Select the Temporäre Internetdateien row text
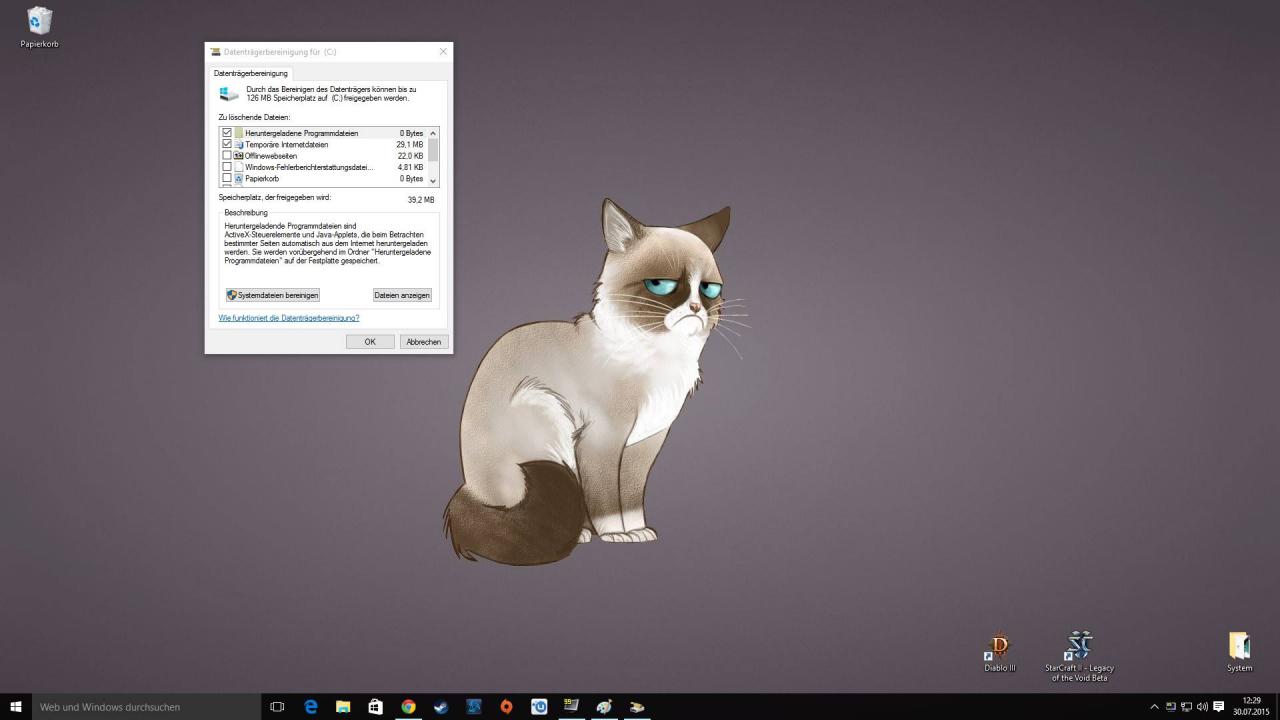 point(286,144)
